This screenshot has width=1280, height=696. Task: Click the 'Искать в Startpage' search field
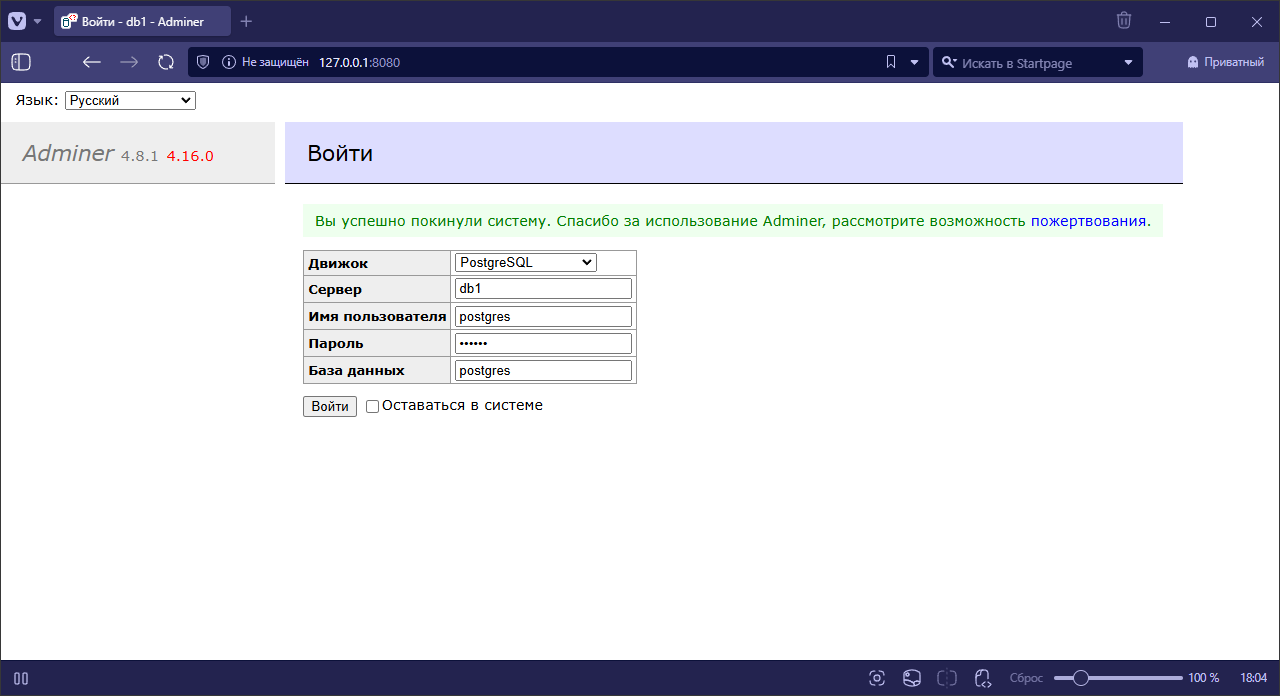pyautogui.click(x=1037, y=62)
